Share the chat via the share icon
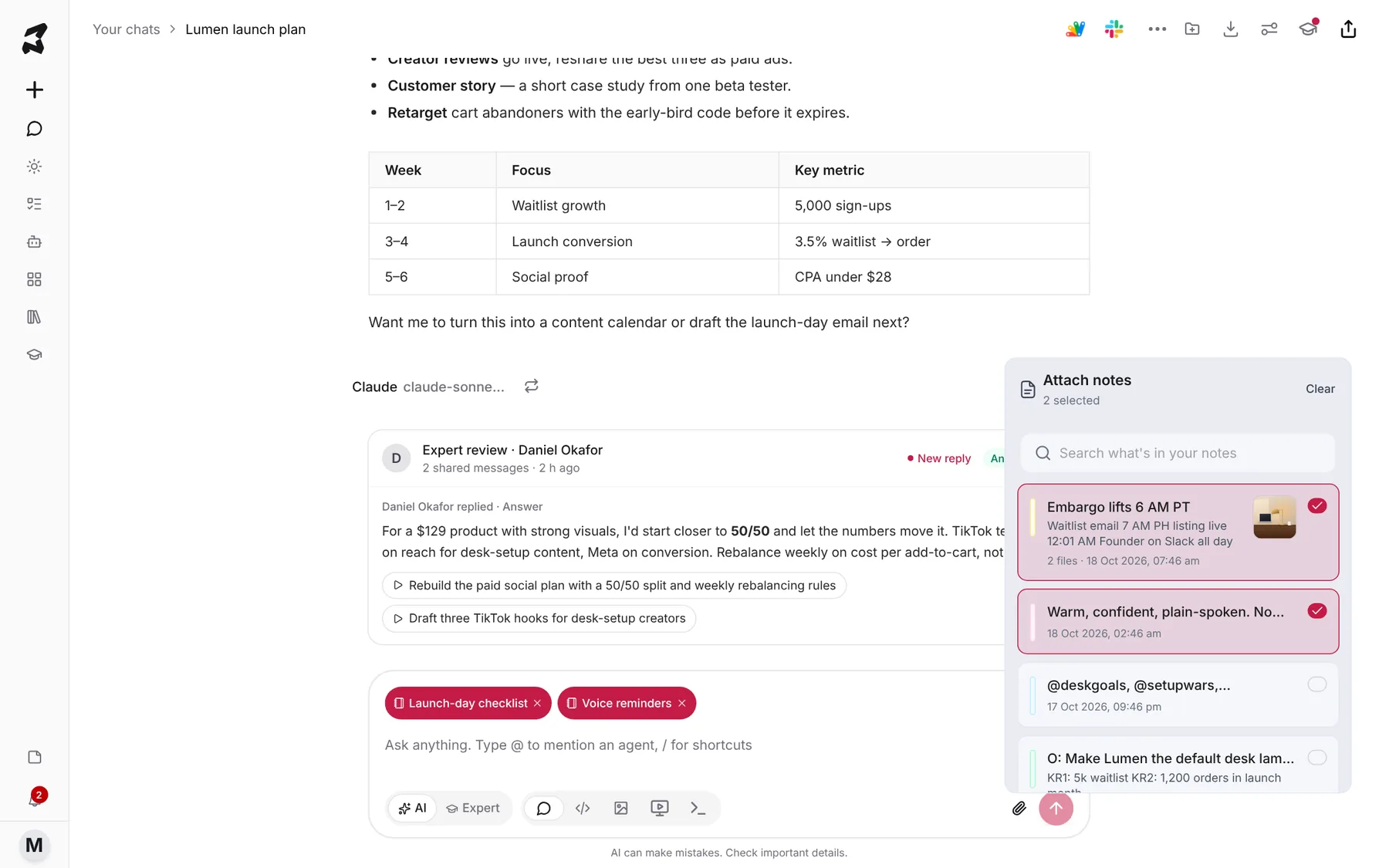Viewport: 1389px width, 868px height. point(1348,29)
